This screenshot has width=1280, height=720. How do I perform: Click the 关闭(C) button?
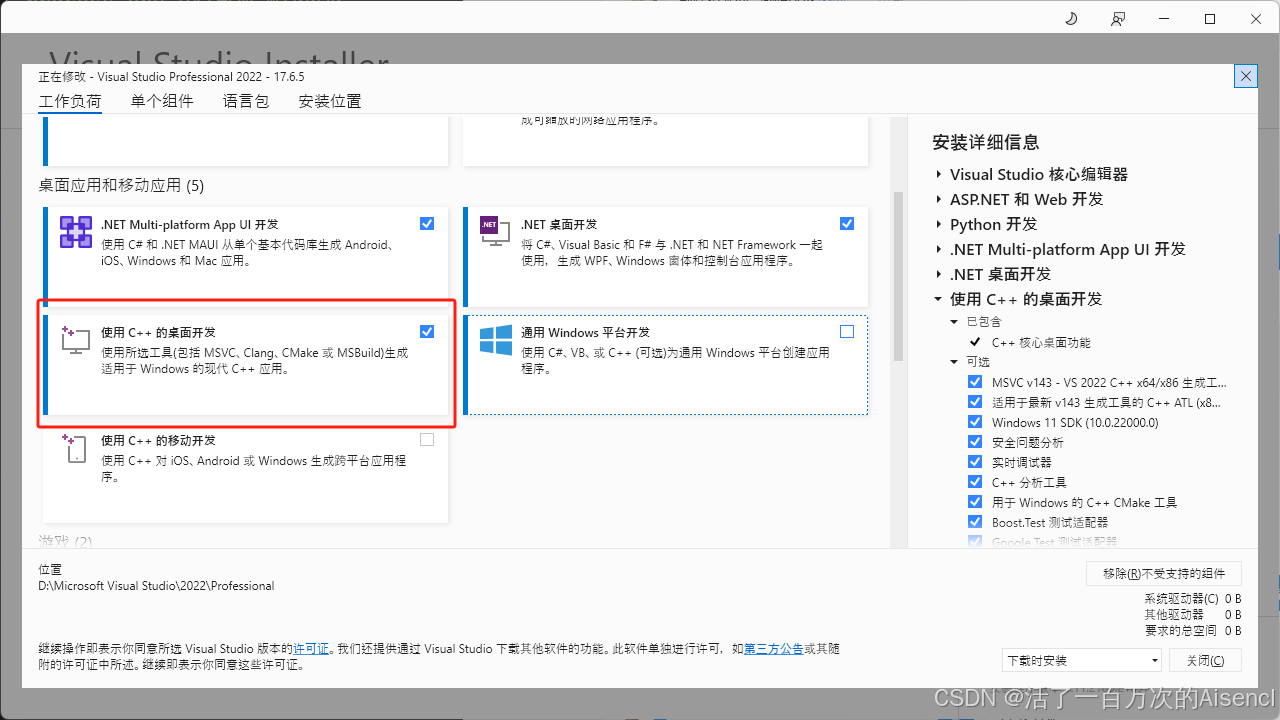1205,660
